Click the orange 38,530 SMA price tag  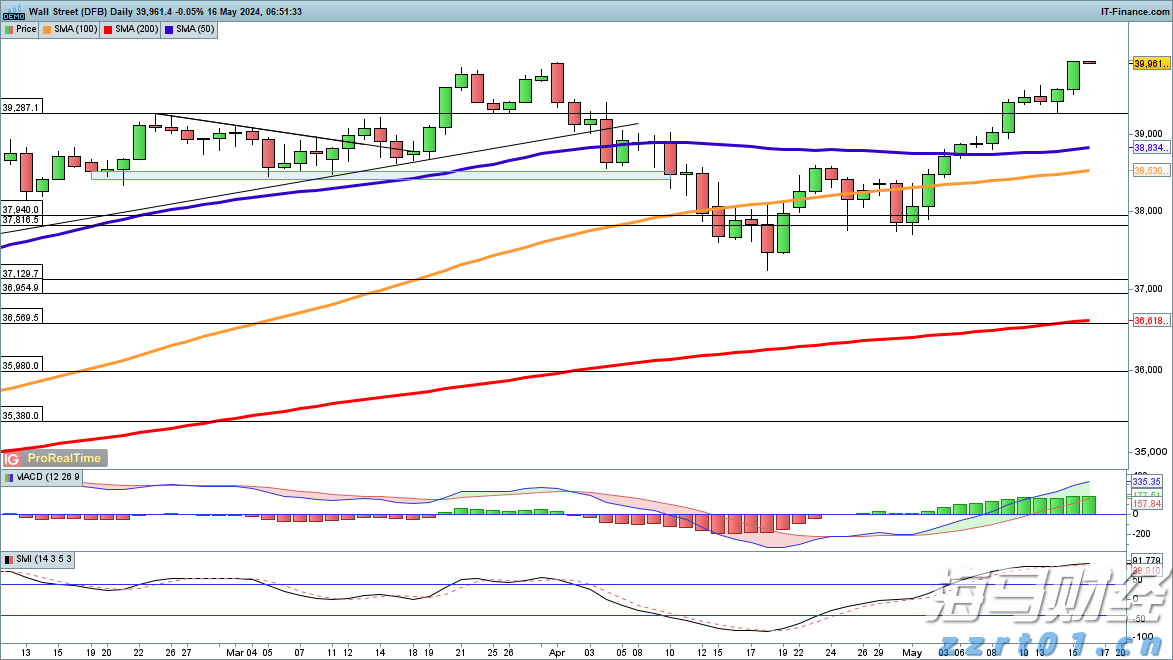pyautogui.click(x=1150, y=171)
